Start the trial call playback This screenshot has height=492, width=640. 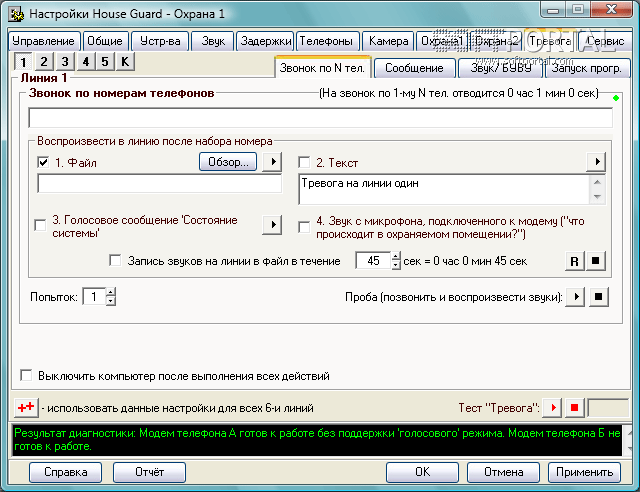575,296
